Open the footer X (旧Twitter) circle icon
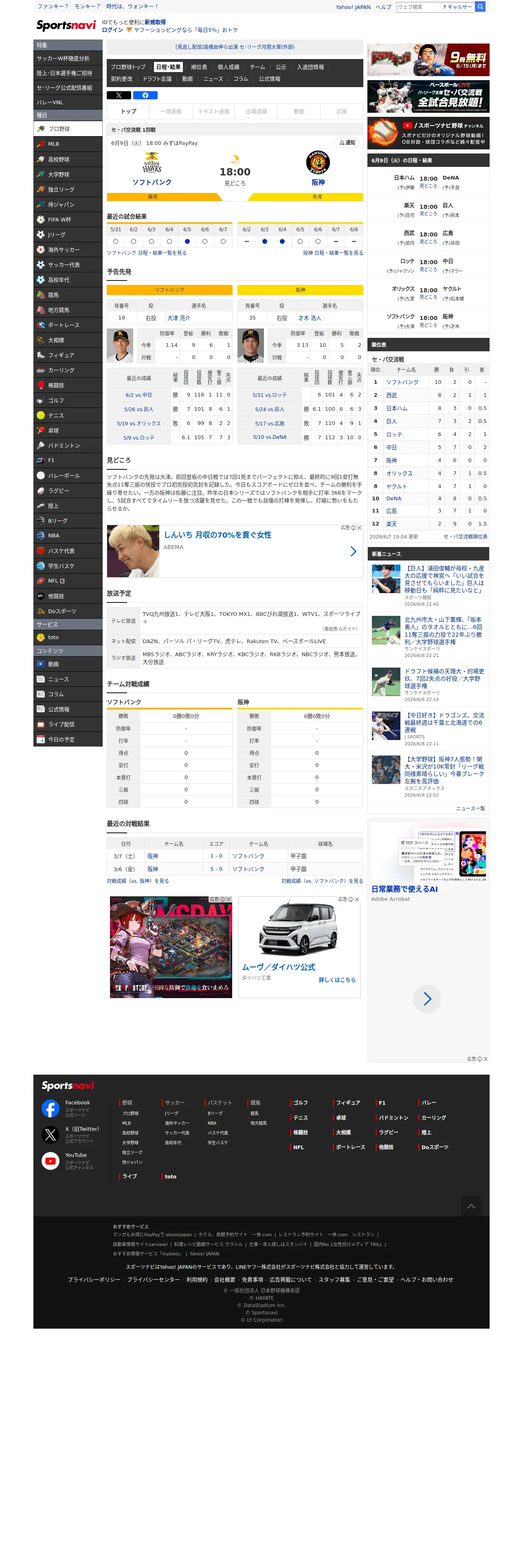Screen dimensions: 523x1568 [x=51, y=1134]
